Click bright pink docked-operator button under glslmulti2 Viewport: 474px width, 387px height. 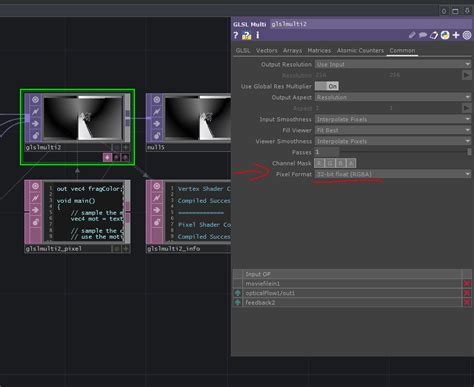(107, 157)
